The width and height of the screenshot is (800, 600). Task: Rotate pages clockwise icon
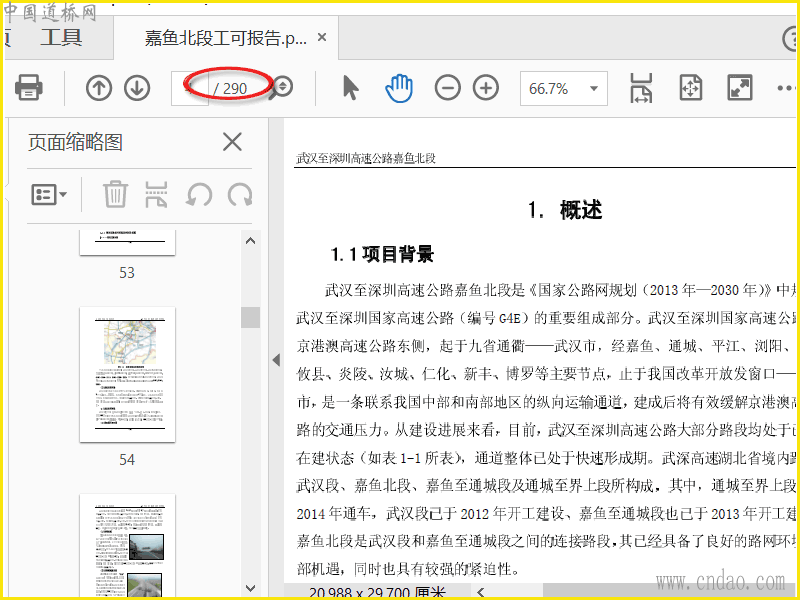pyautogui.click(x=240, y=194)
